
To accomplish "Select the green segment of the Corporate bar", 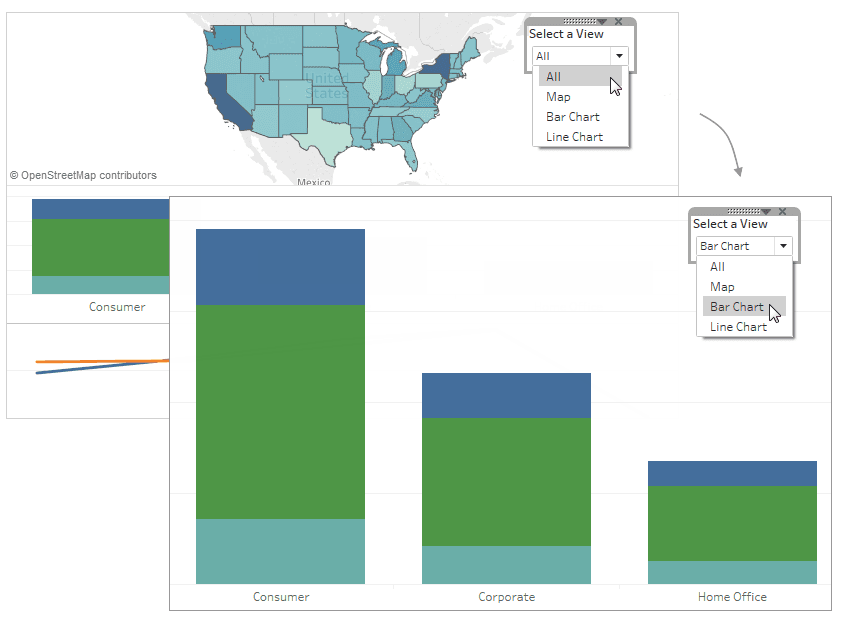I will [x=506, y=482].
